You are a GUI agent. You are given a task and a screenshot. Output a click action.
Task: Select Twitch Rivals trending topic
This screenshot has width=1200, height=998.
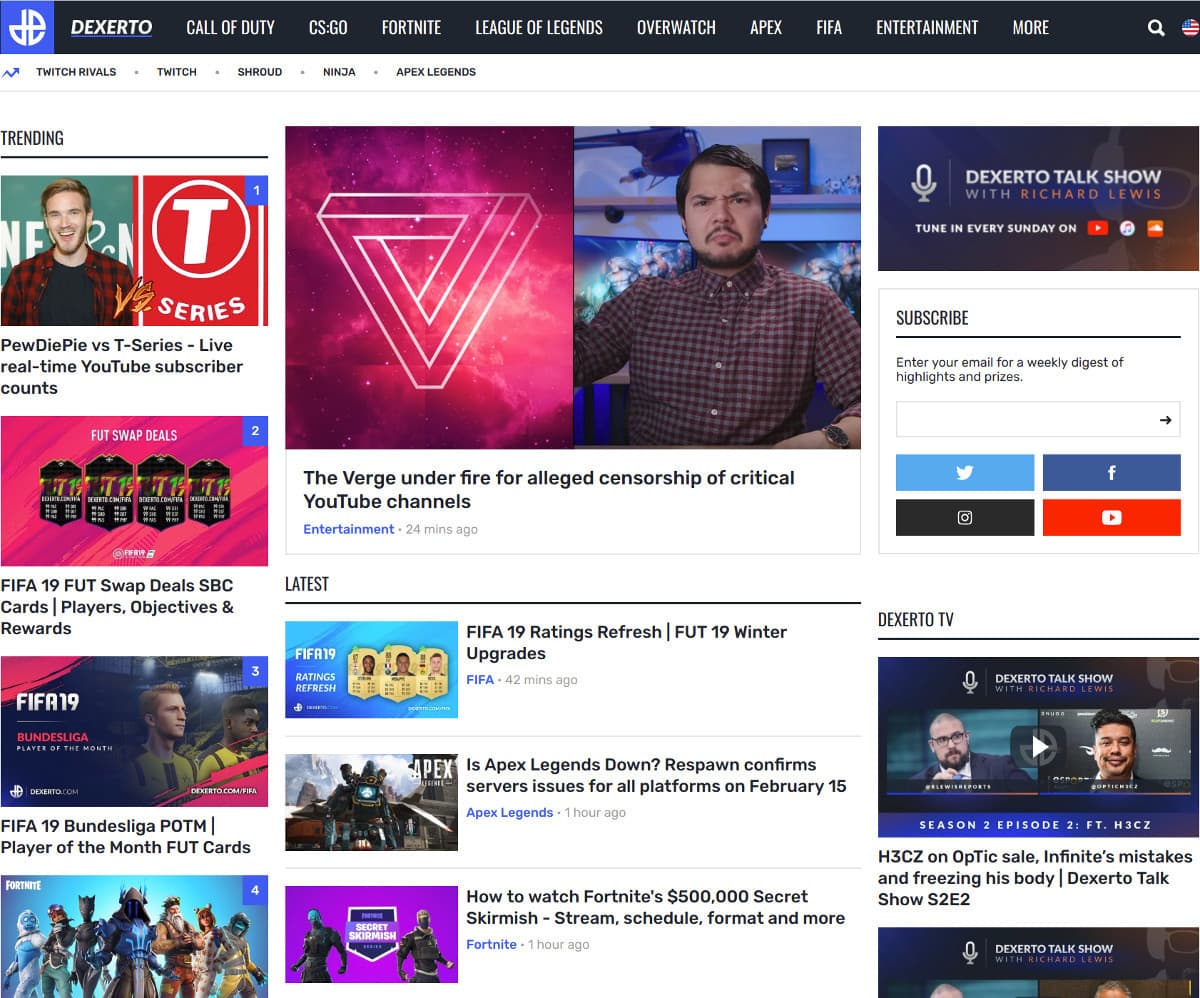click(76, 72)
